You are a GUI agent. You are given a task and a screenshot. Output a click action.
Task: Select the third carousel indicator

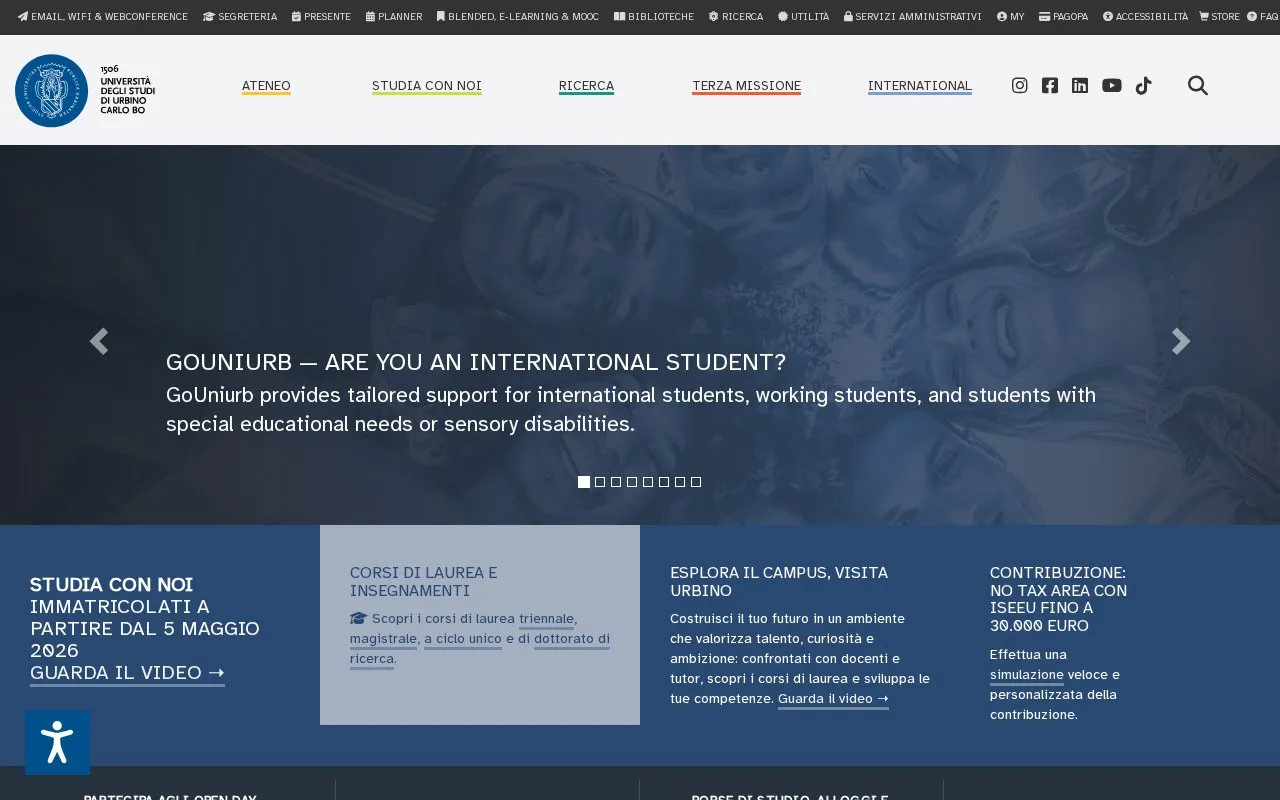(616, 482)
